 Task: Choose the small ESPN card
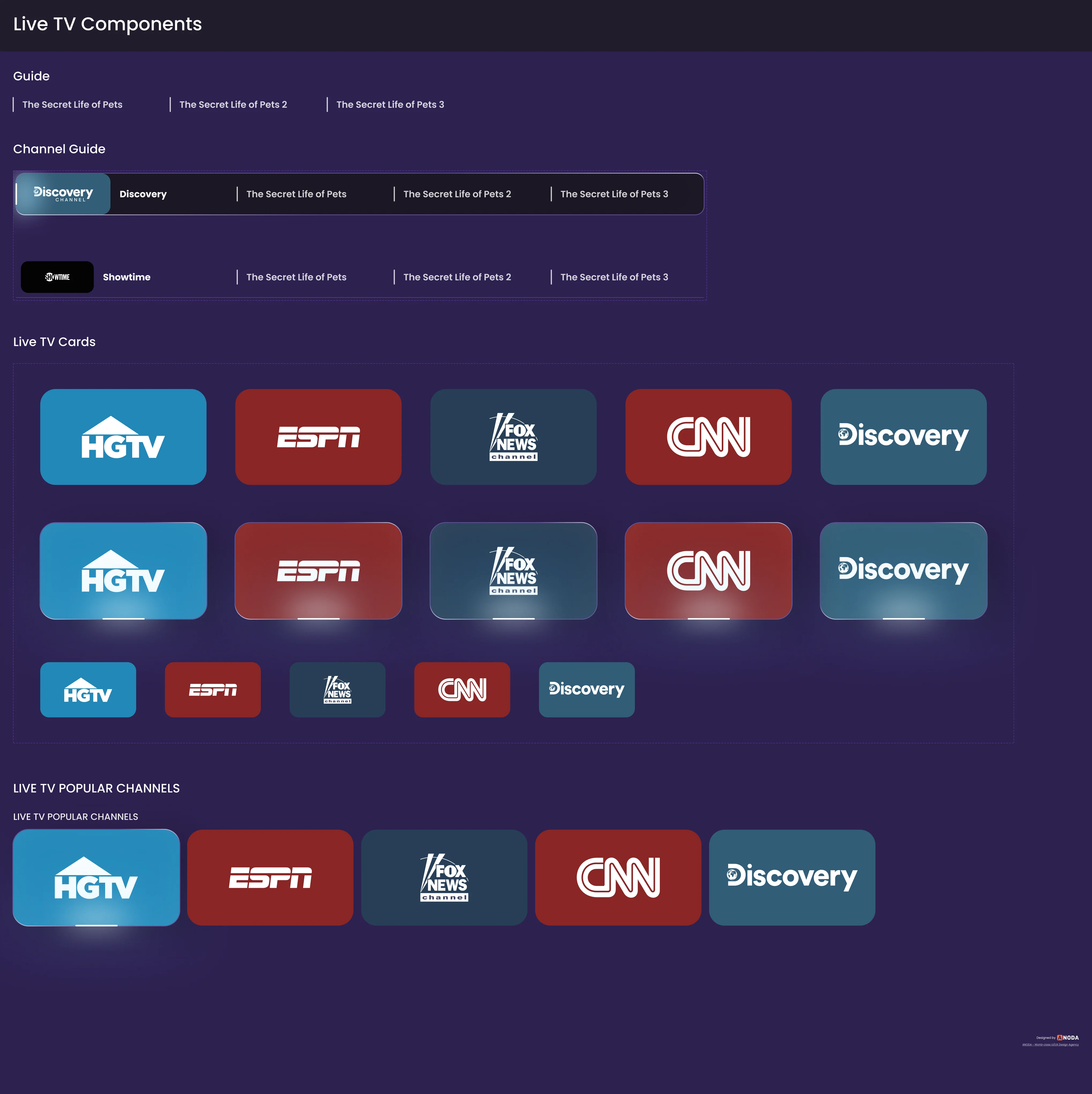pos(213,690)
